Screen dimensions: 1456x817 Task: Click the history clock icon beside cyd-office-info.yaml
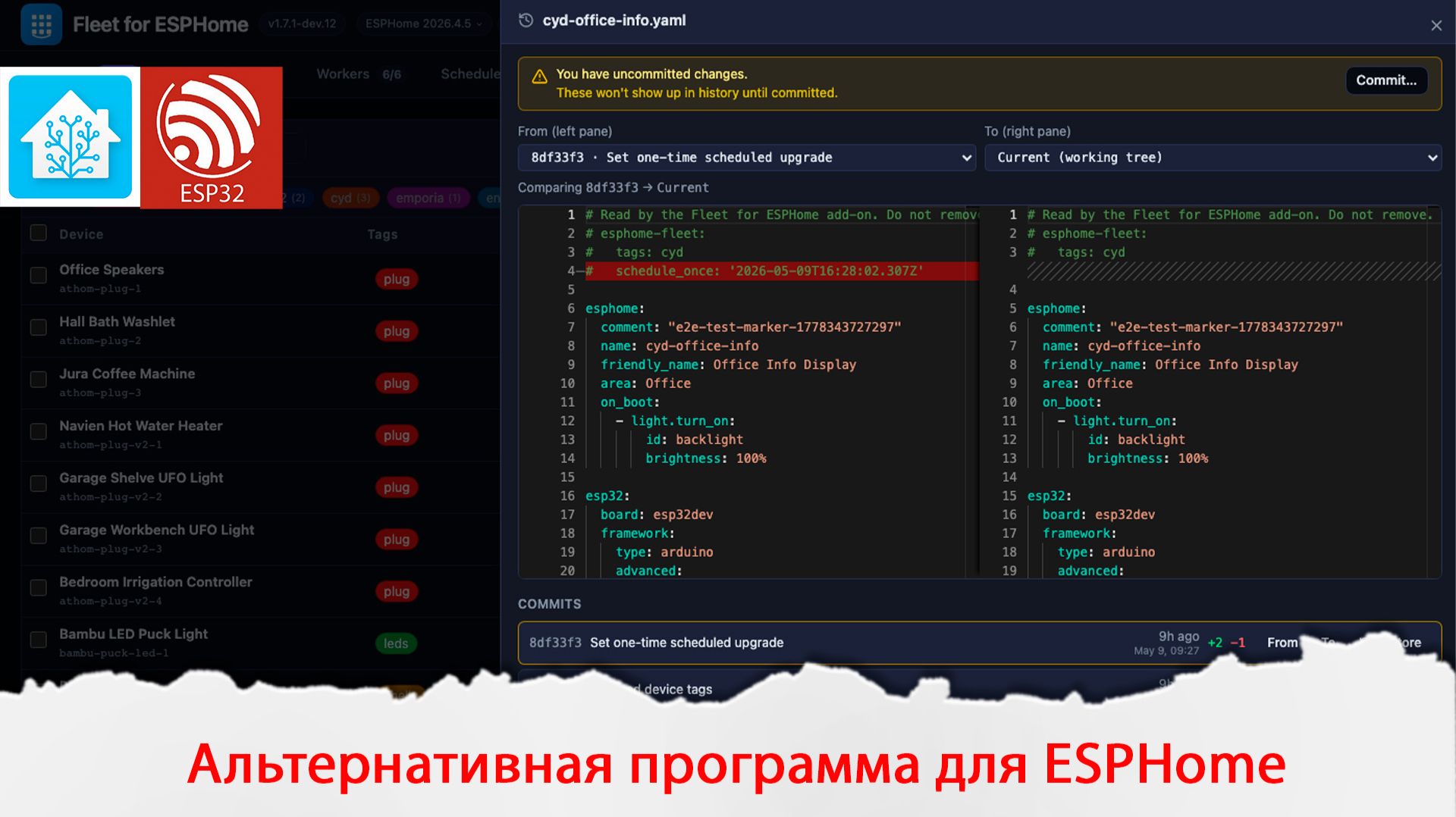(x=526, y=20)
